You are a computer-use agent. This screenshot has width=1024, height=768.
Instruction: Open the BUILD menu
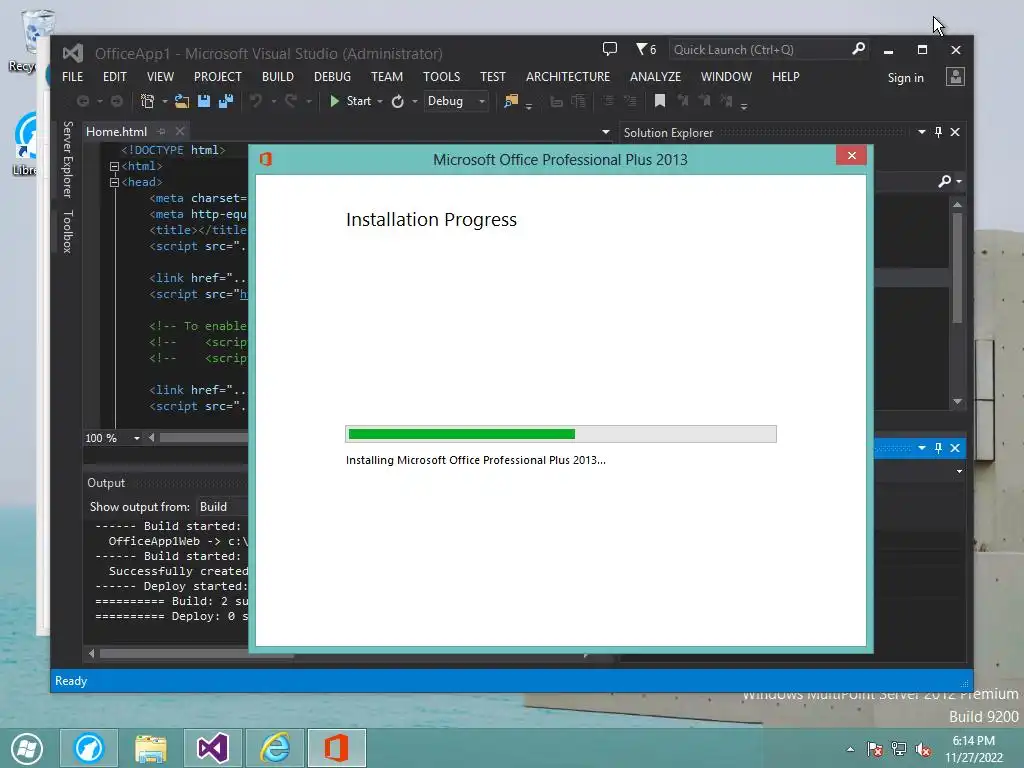pos(278,76)
